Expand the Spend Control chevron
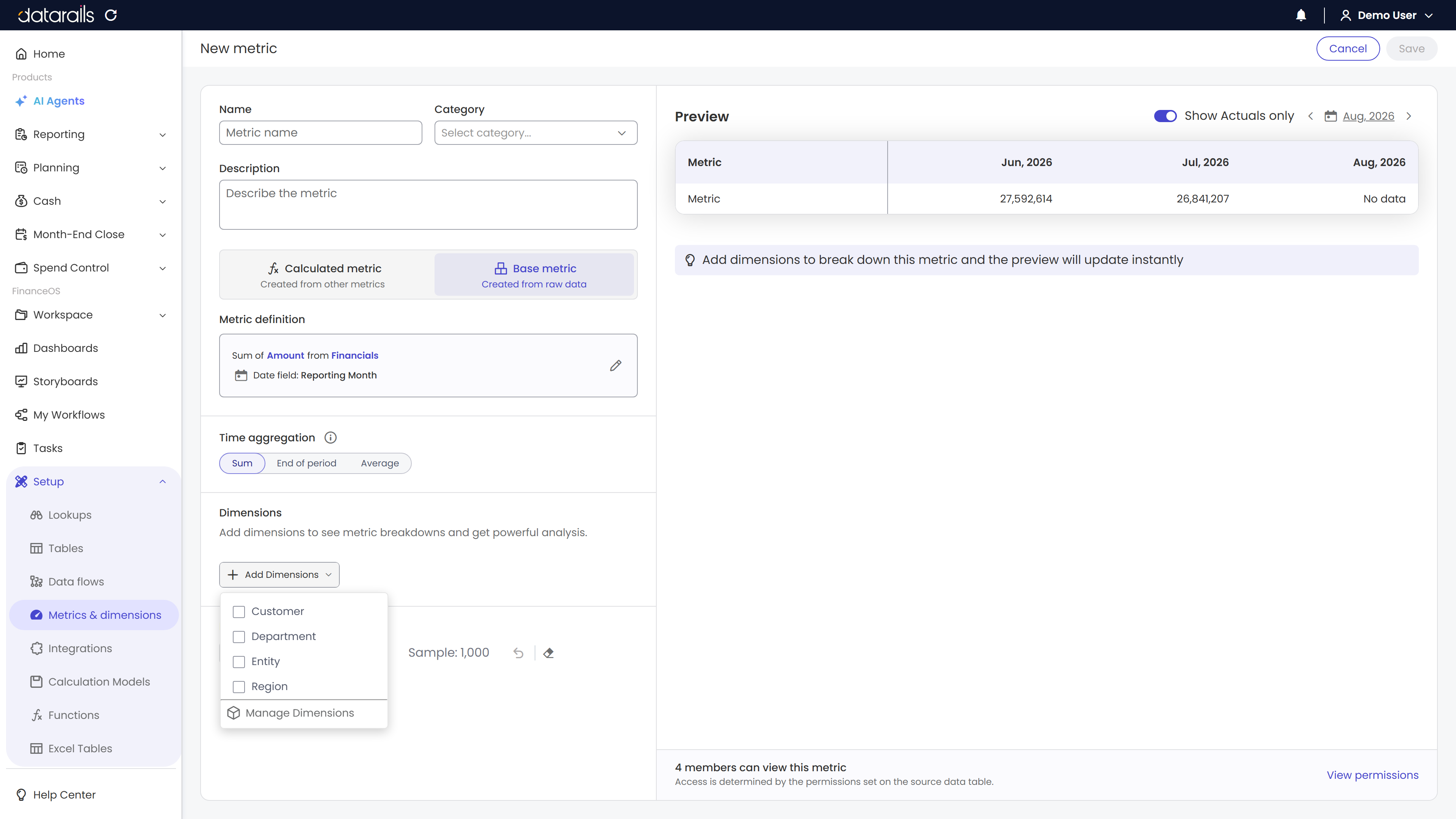The height and width of the screenshot is (819, 1456). tap(163, 268)
